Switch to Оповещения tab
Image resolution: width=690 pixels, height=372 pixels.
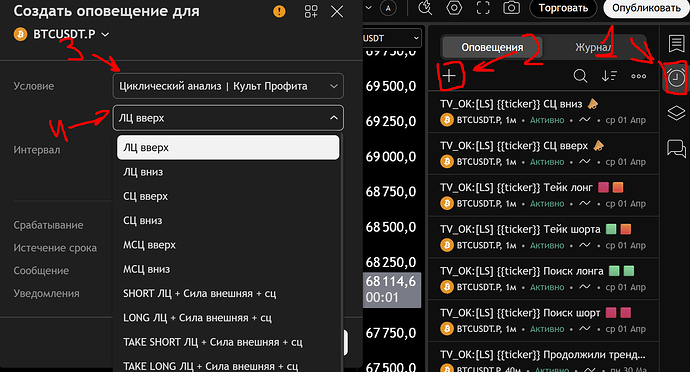pos(492,47)
